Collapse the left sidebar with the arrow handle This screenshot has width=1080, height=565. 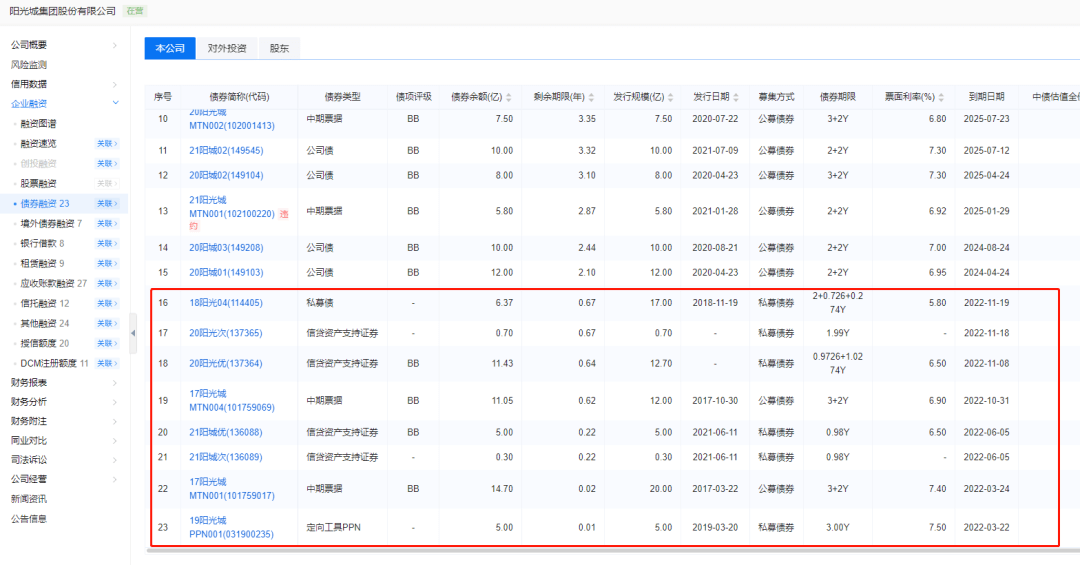pyautogui.click(x=133, y=333)
